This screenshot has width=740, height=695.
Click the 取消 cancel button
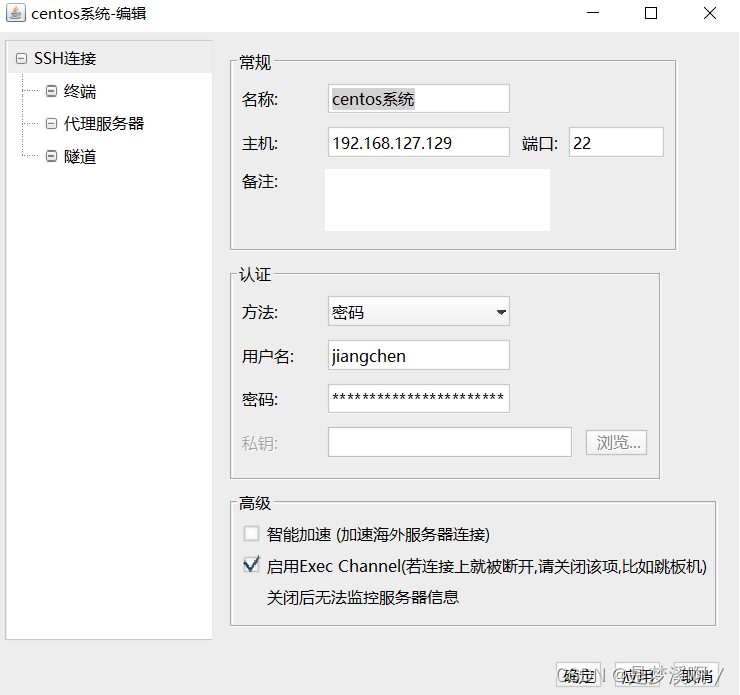pyautogui.click(x=696, y=675)
